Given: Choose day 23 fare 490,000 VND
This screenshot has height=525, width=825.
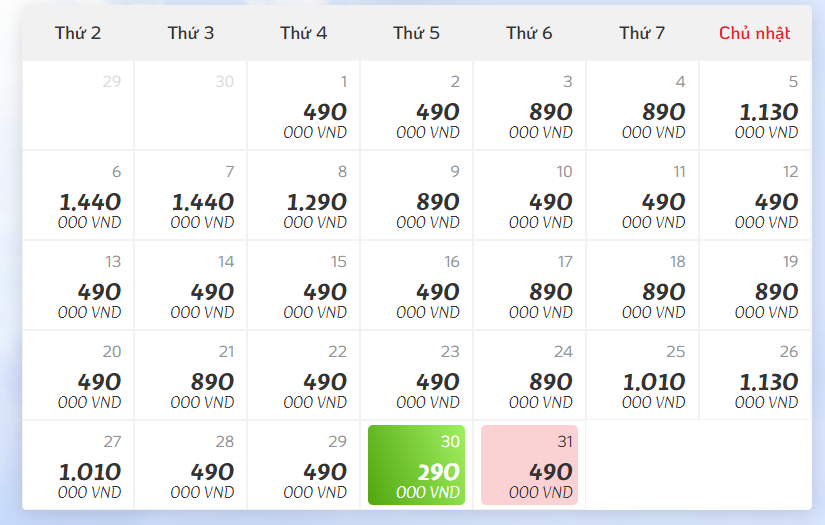Looking at the screenshot, I should [x=416, y=376].
